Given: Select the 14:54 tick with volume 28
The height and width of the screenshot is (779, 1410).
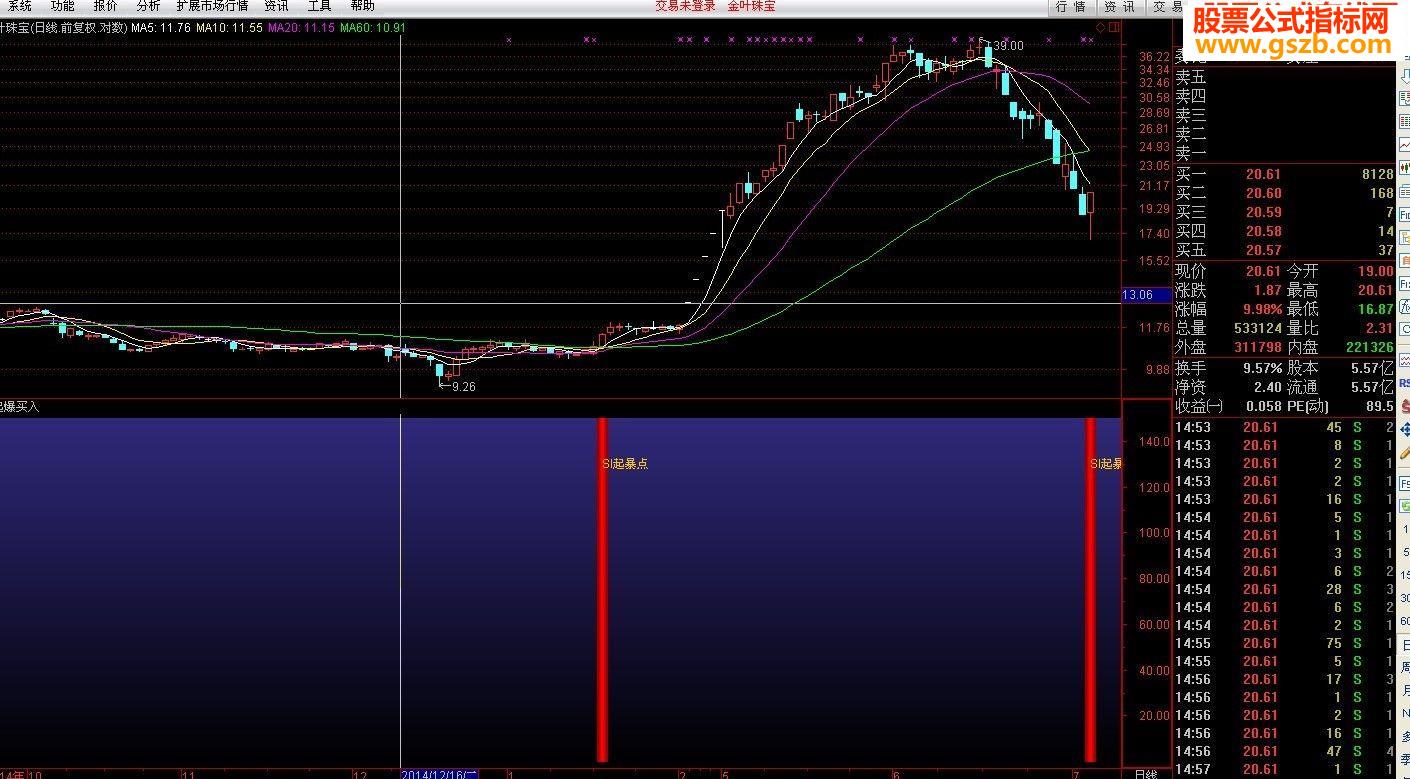Looking at the screenshot, I should 1284,589.
